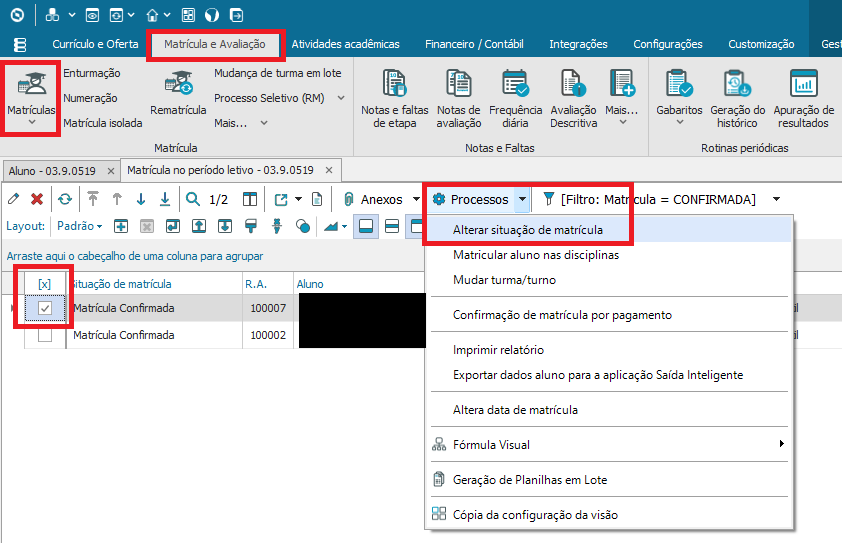
Task: Open Notas e faltas de etapa
Action: click(x=395, y=99)
